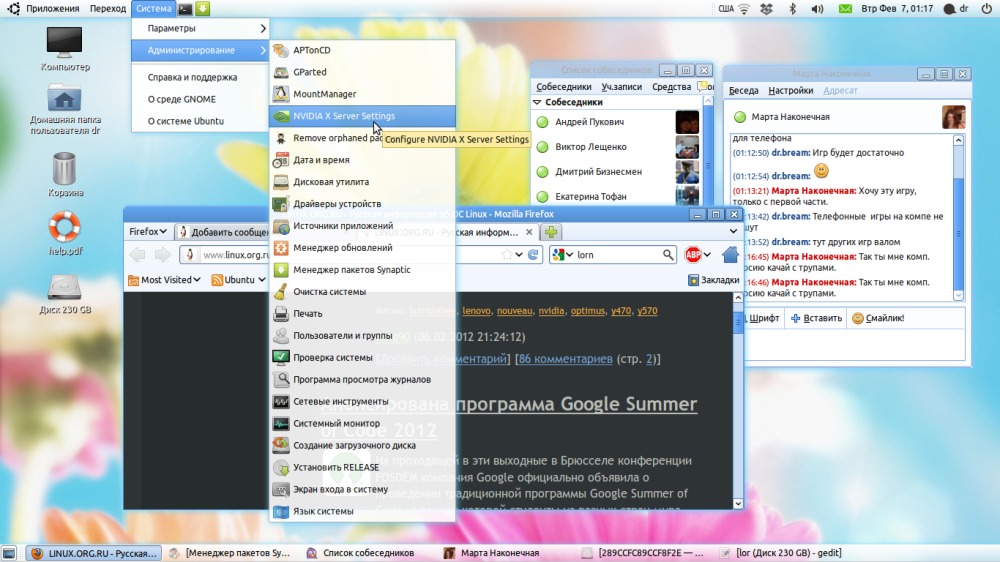The image size is (1000, 562).
Task: Launch GParted partition editor
Action: pyautogui.click(x=362, y=72)
